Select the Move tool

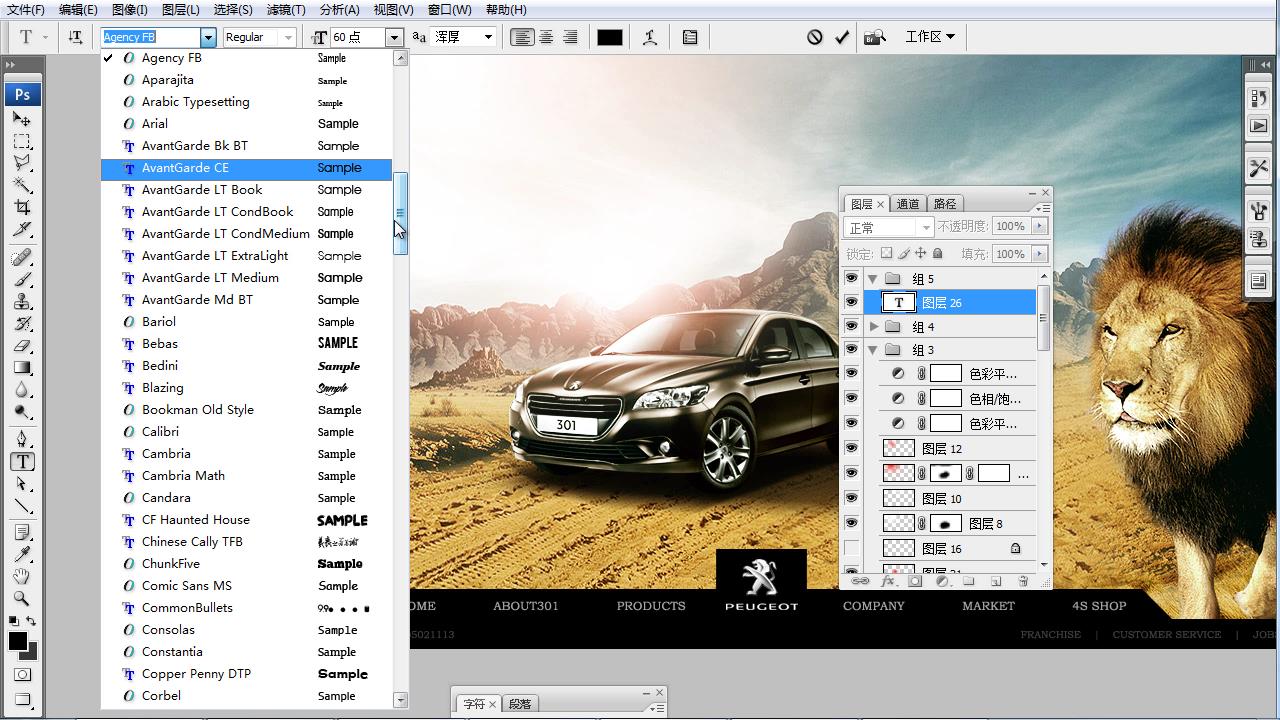22,119
